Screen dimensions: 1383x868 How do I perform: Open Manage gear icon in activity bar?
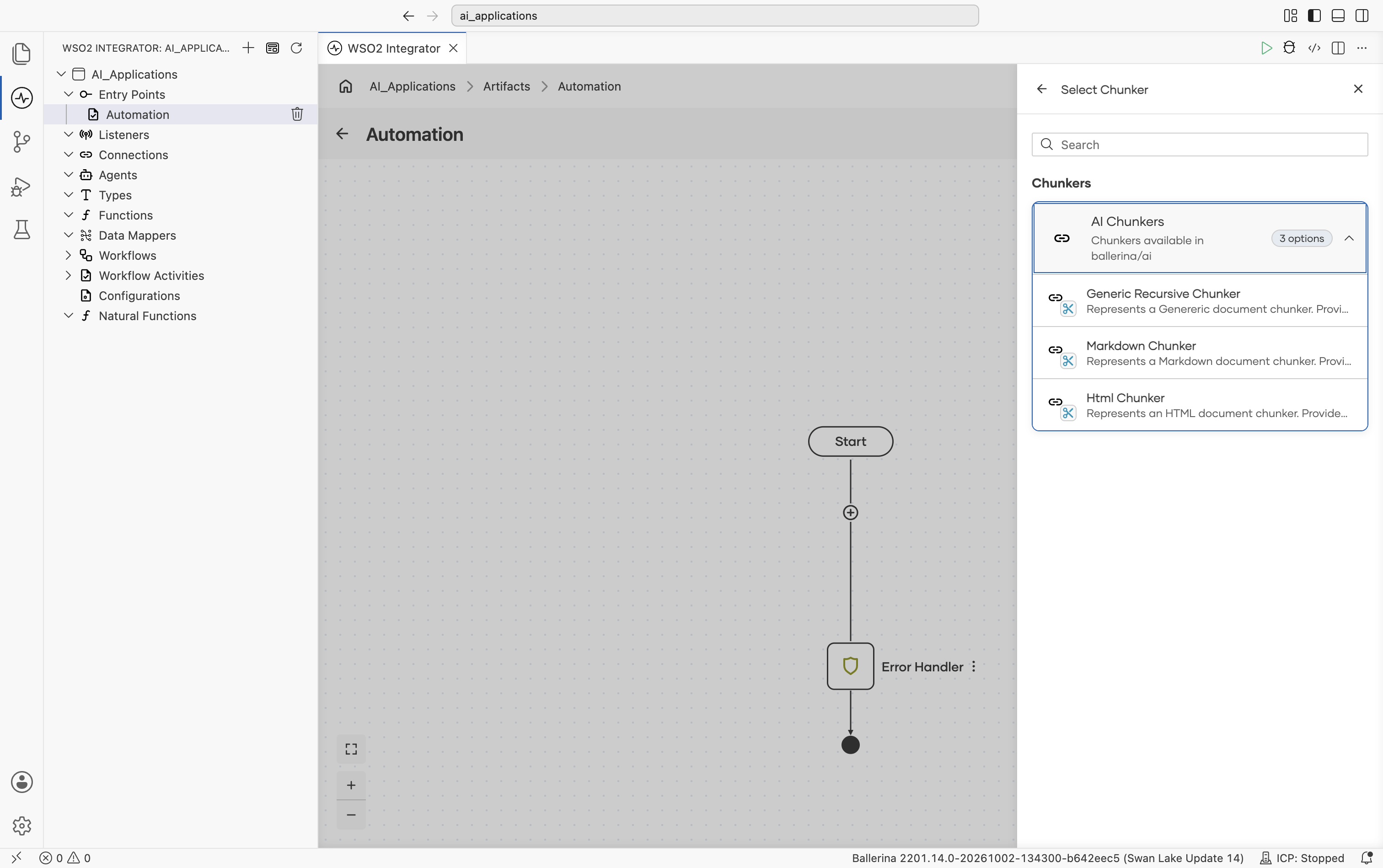[22, 825]
